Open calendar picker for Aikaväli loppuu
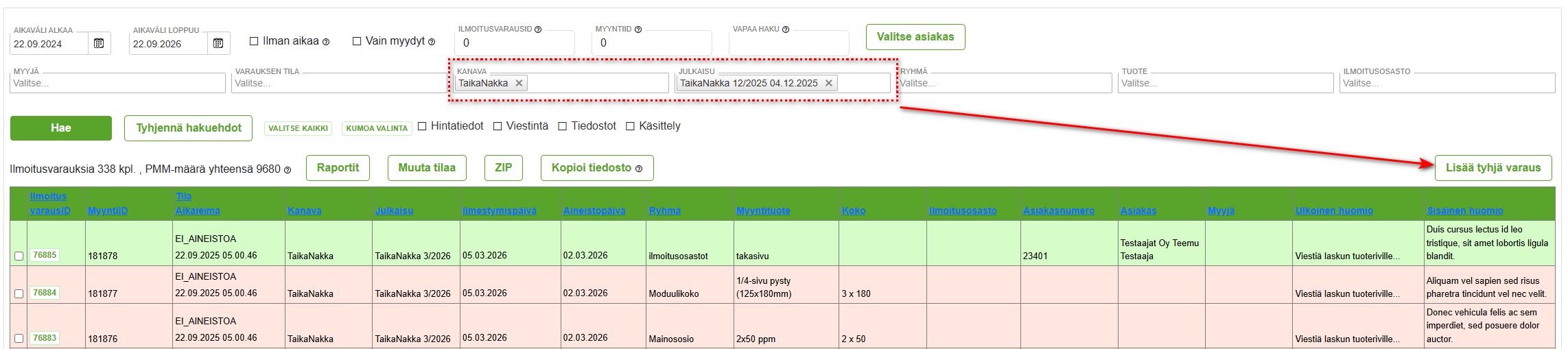 click(x=218, y=43)
